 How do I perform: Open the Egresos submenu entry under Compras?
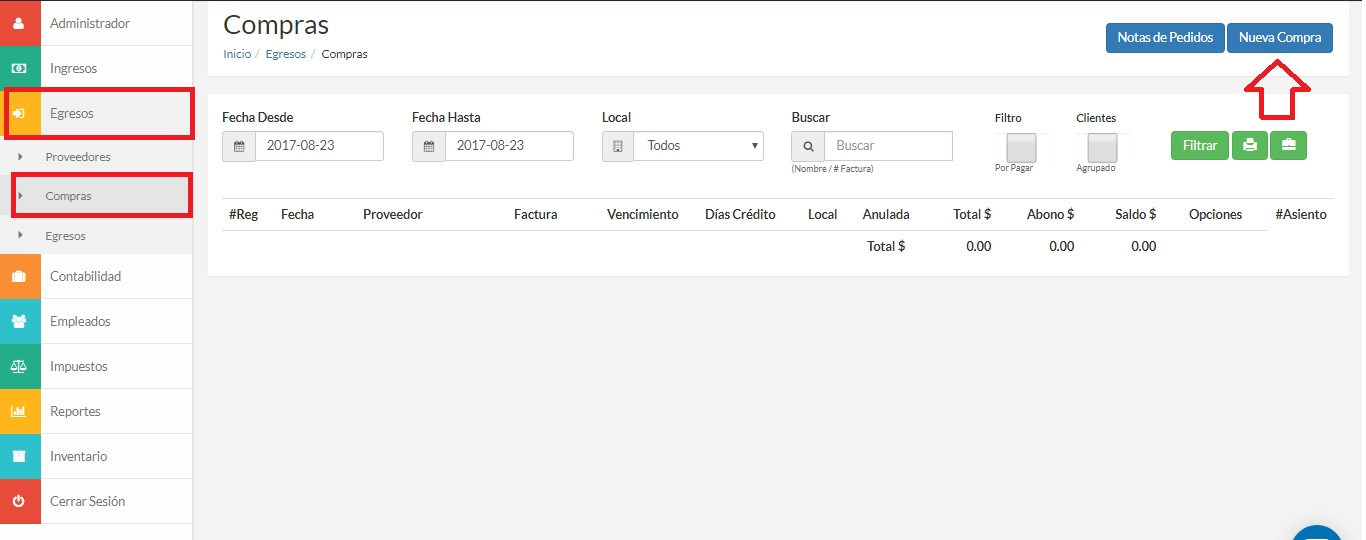65,236
